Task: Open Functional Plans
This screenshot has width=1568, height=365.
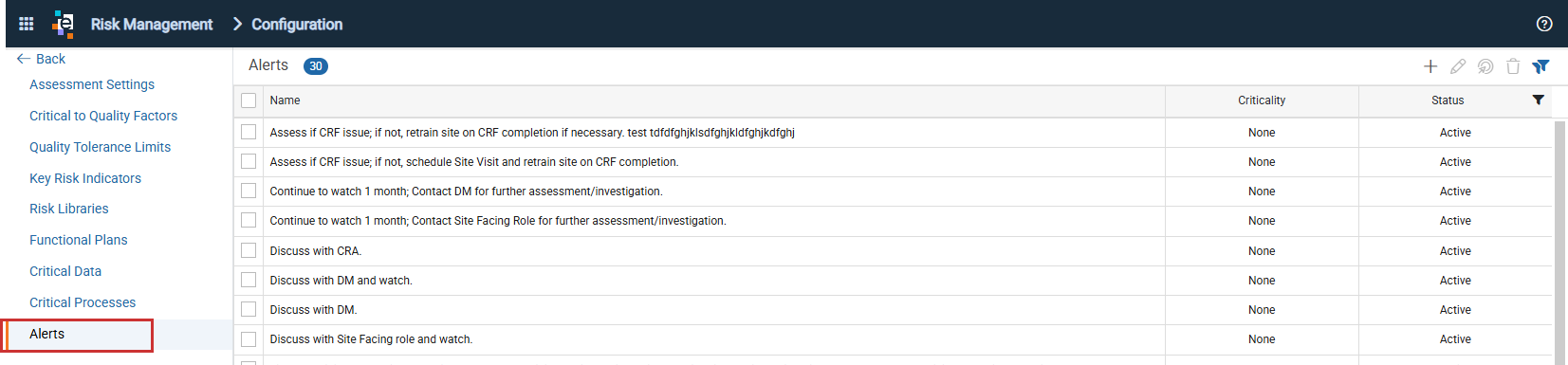Action: [79, 240]
